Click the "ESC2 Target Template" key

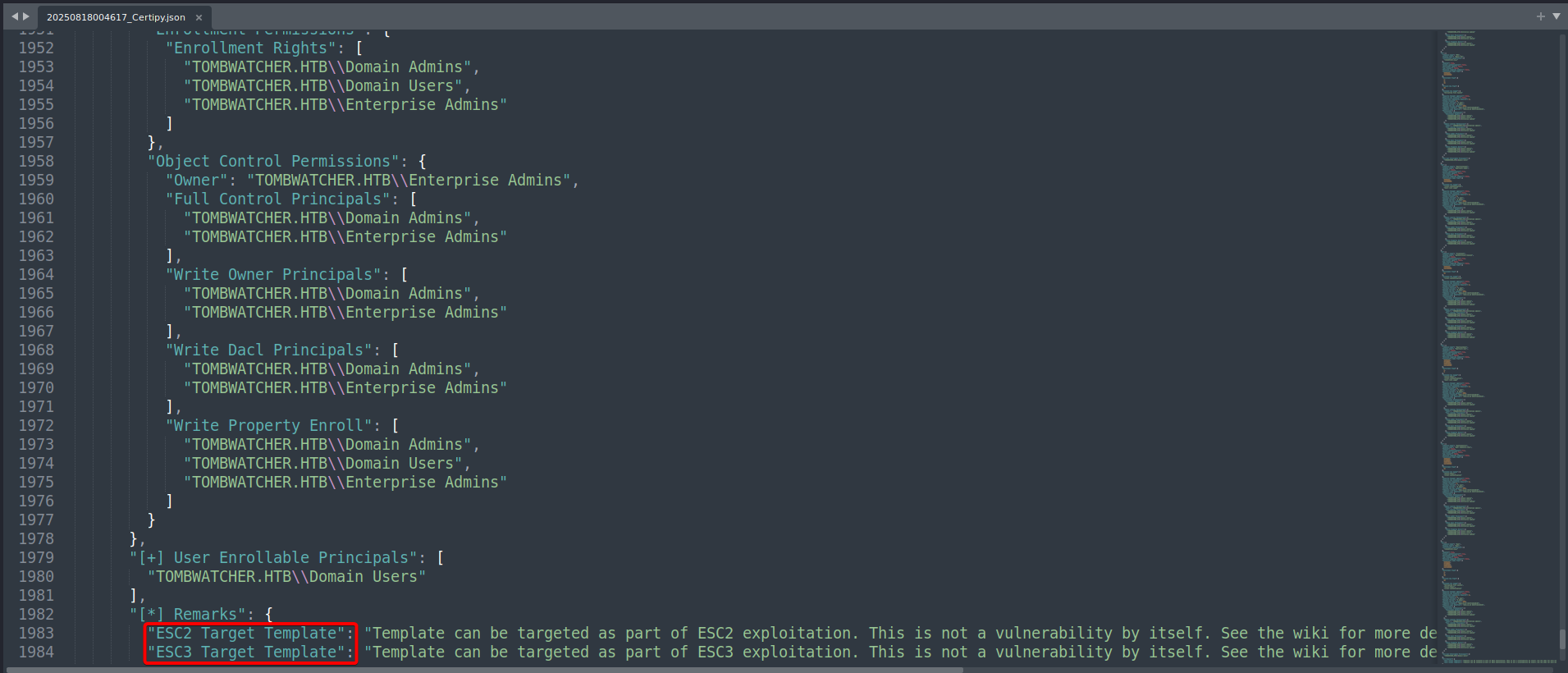tap(246, 634)
